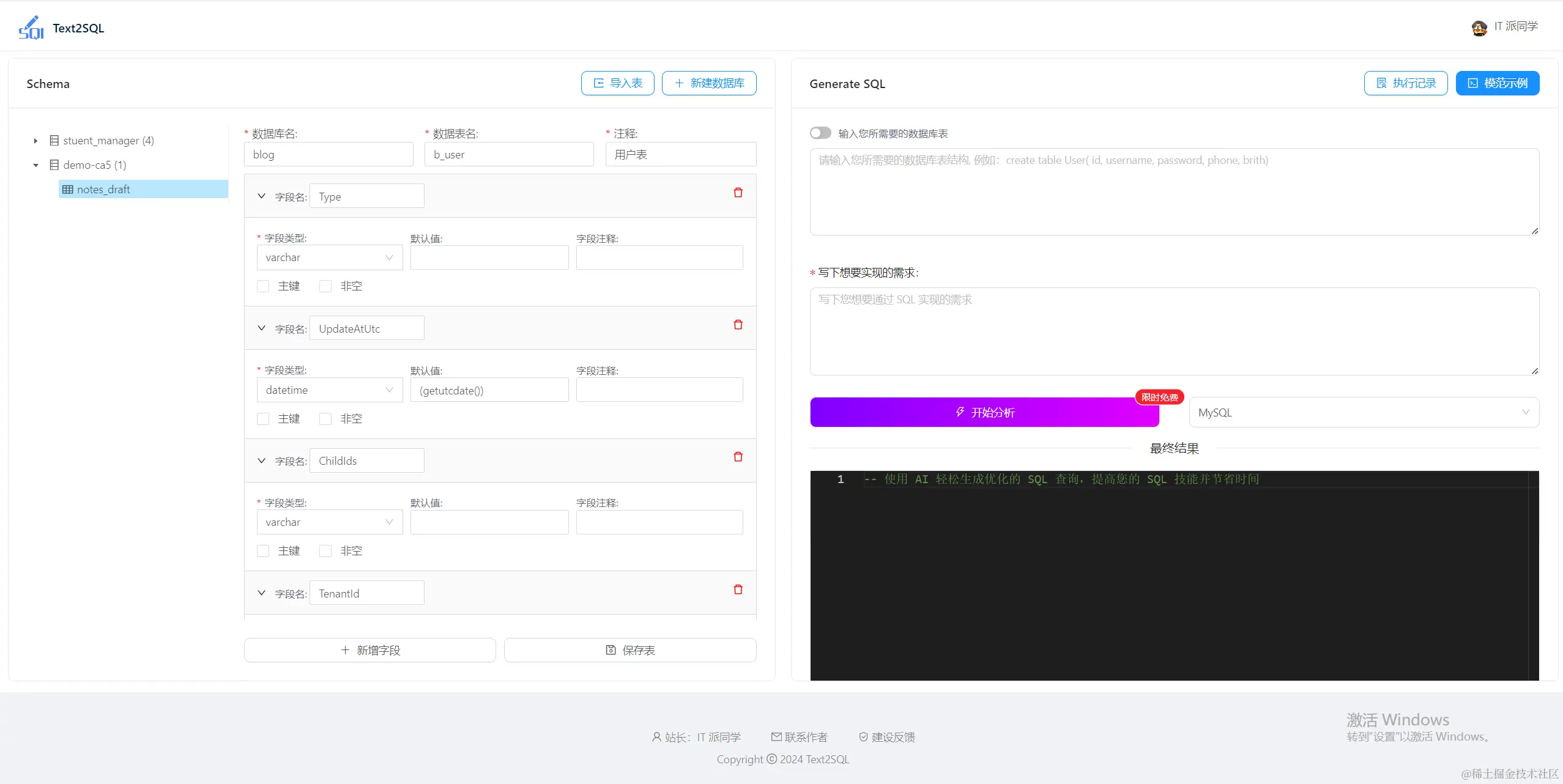
Task: Click the 保存表 save table button
Action: coord(629,649)
